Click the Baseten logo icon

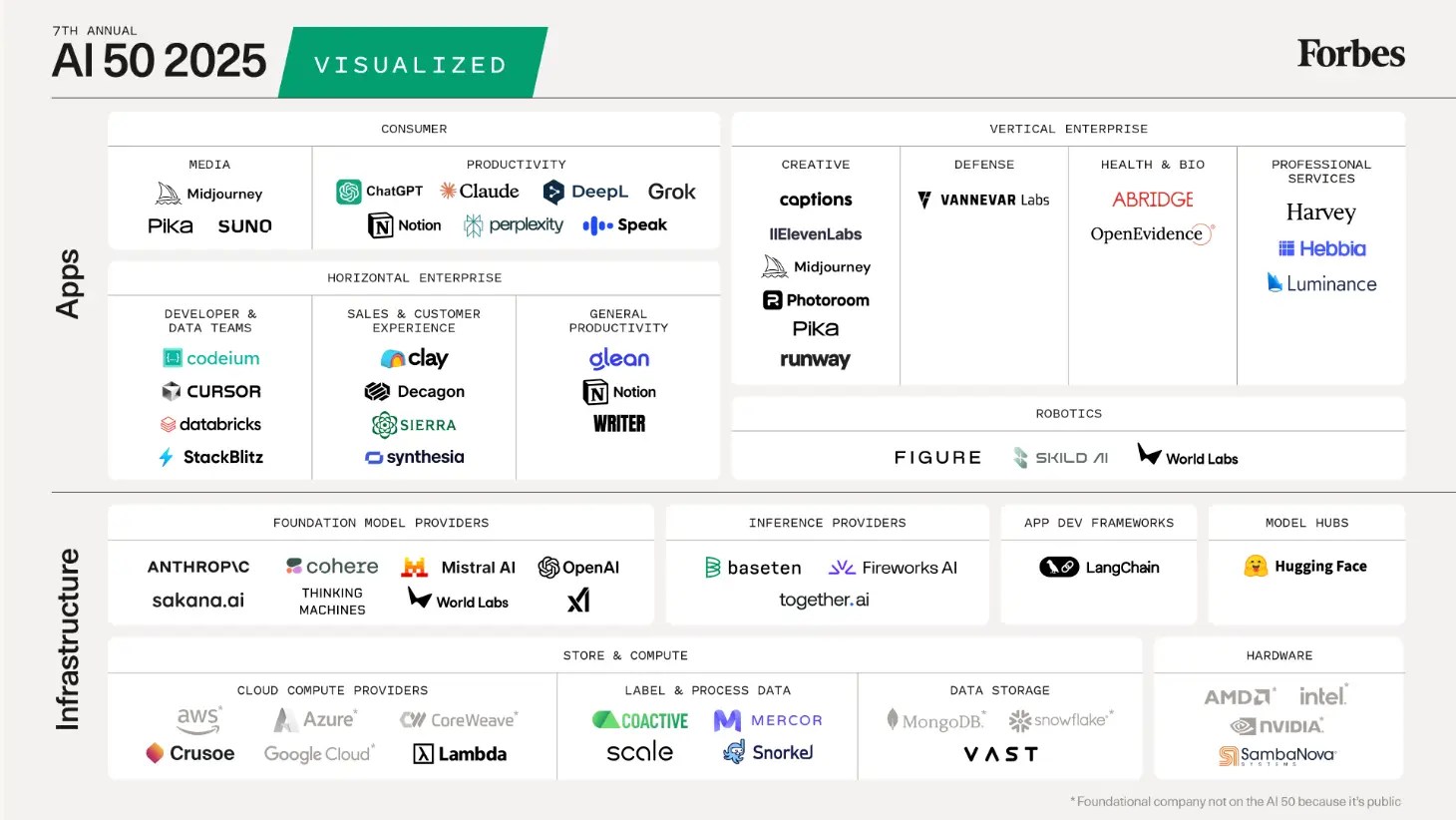click(x=713, y=568)
